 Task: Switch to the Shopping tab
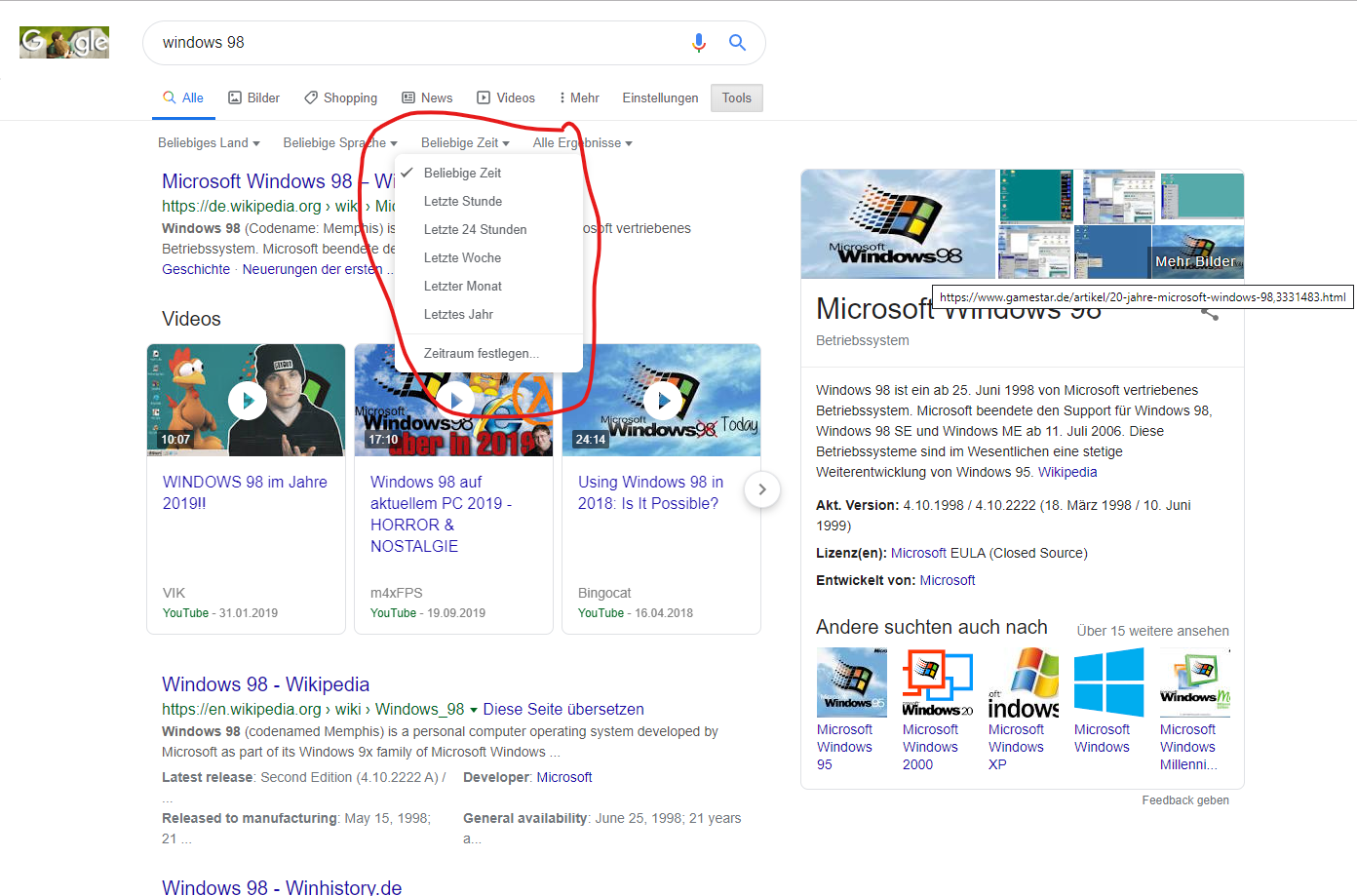340,97
